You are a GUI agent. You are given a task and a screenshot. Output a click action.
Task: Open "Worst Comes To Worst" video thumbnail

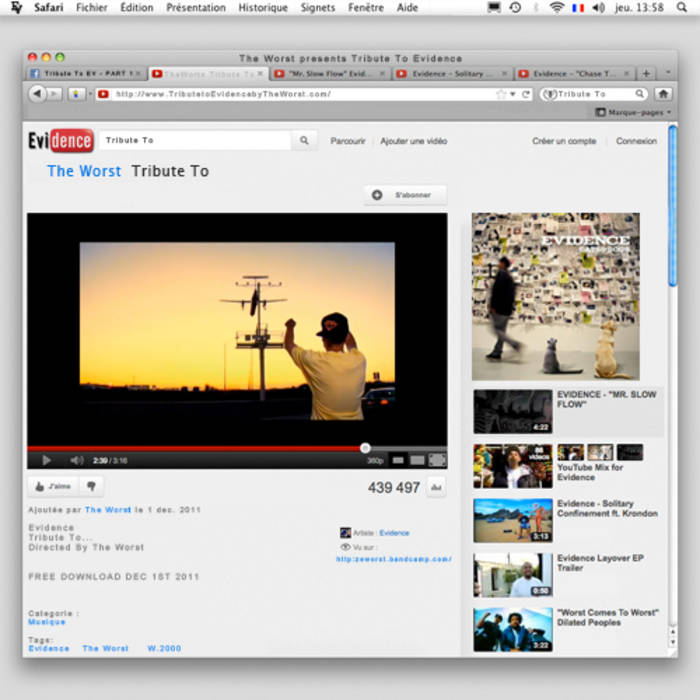(x=512, y=629)
